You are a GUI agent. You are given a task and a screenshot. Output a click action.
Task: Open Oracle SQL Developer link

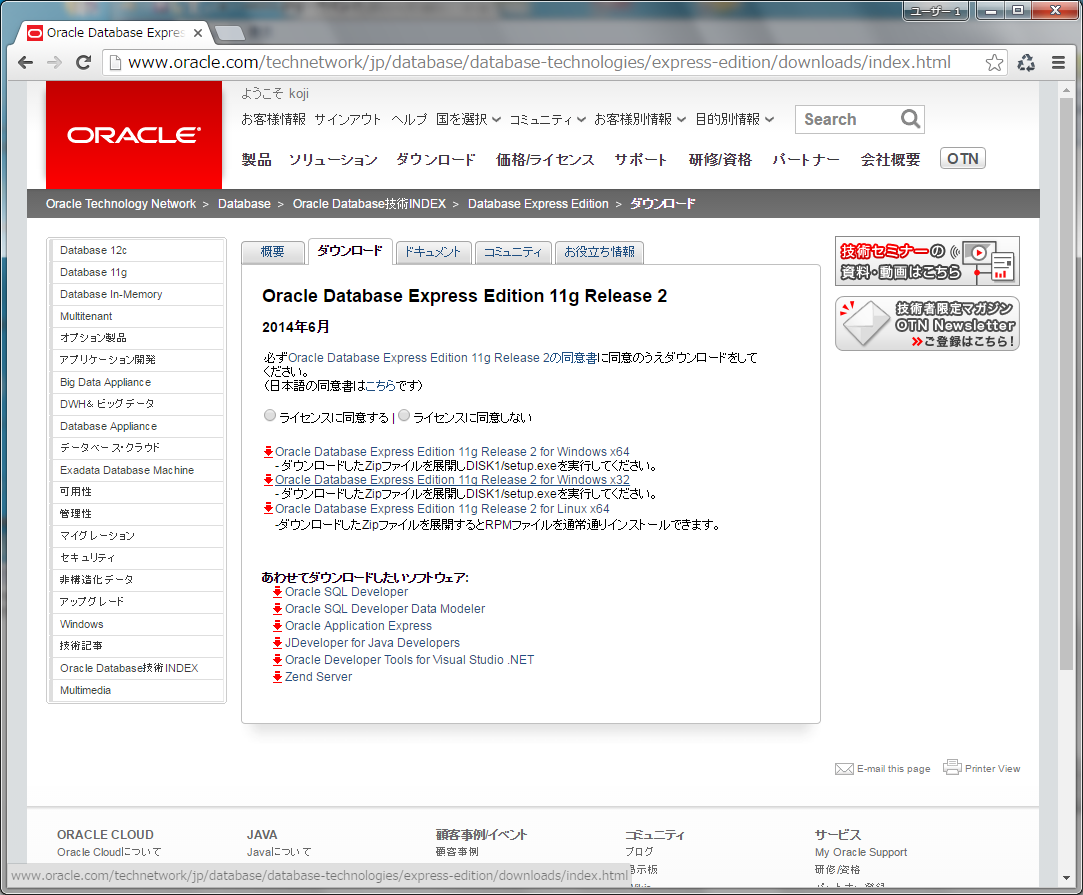point(346,592)
